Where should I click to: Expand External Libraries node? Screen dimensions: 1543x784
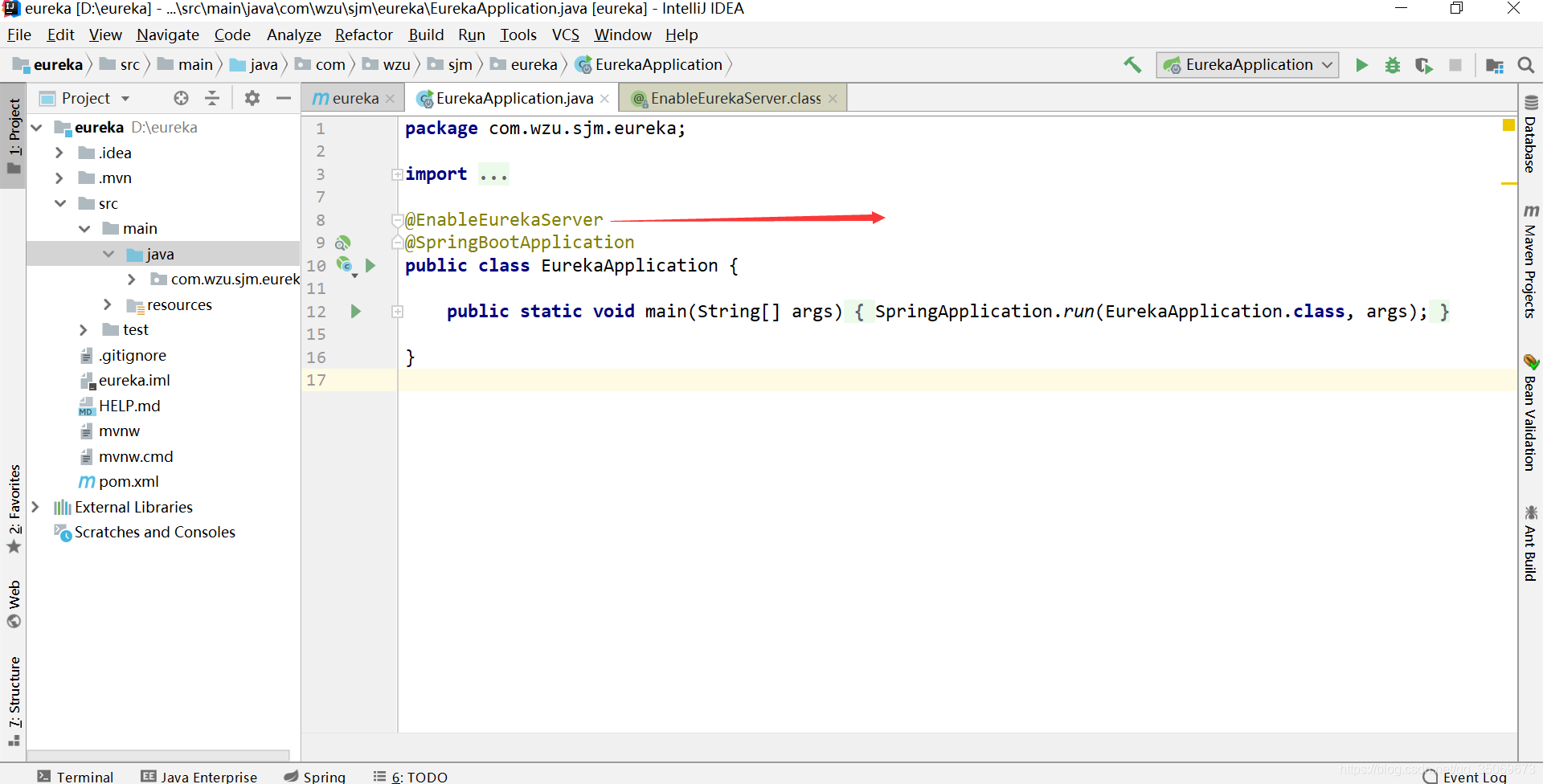click(35, 507)
